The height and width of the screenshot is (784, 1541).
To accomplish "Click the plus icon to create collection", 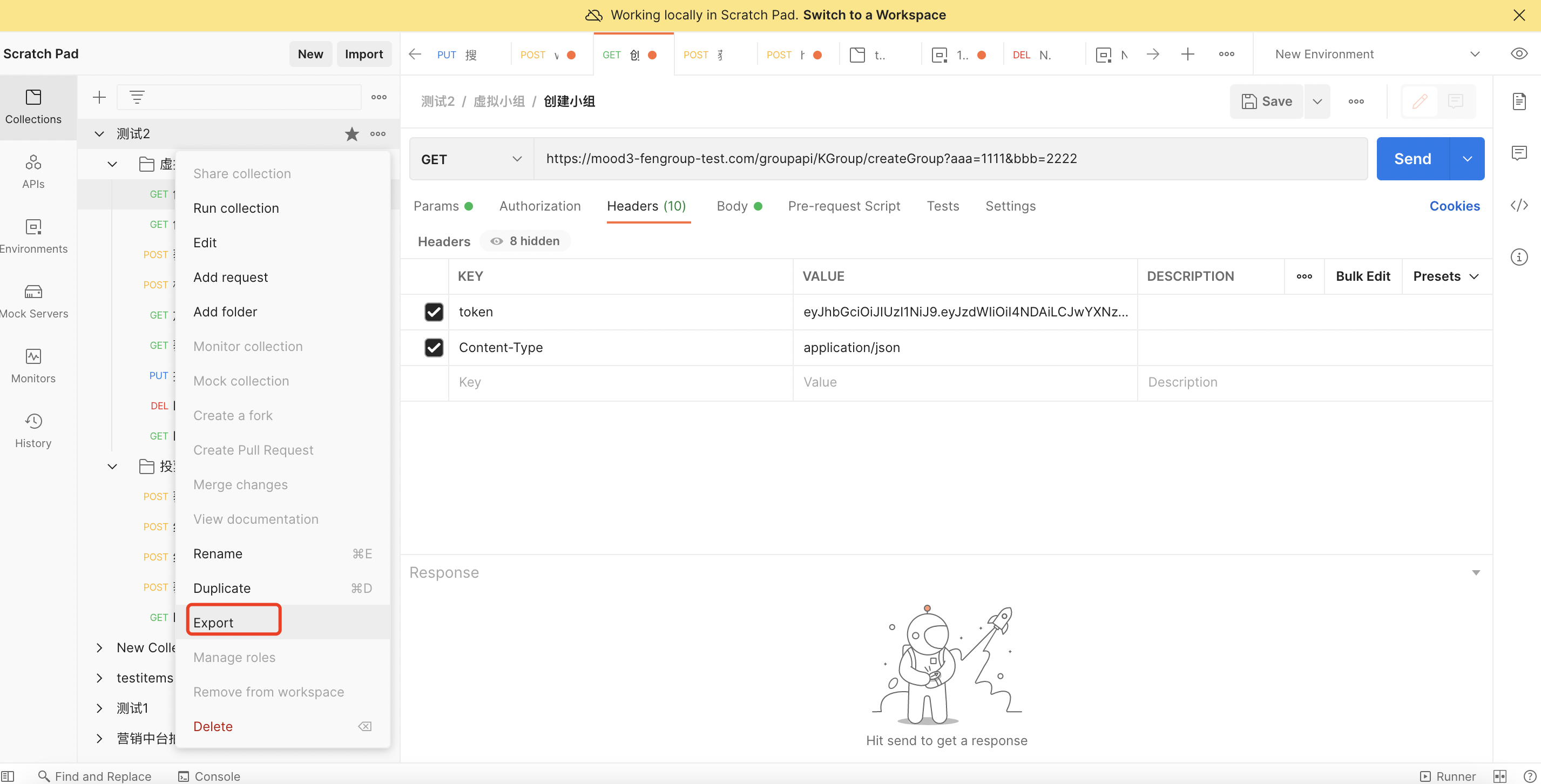I will pos(99,97).
